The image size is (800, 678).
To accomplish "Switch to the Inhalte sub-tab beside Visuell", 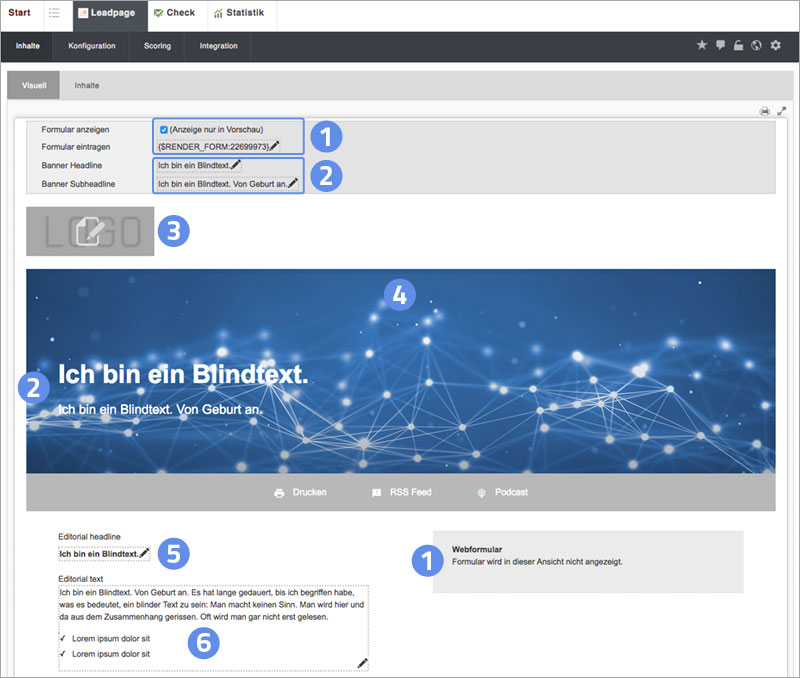I will pos(87,85).
